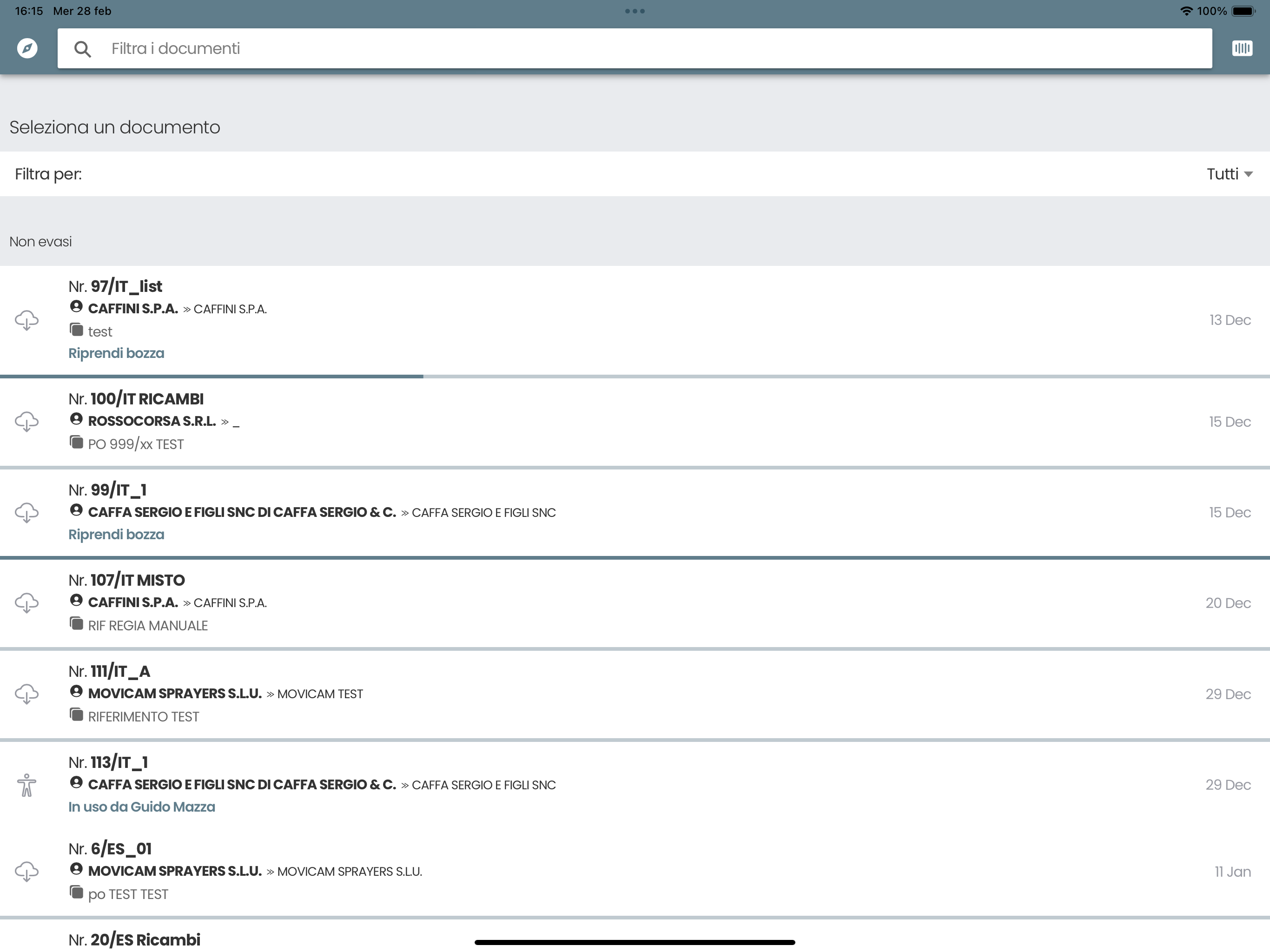
Task: Click customer icon in the 111/IT_A row
Action: [x=76, y=691]
